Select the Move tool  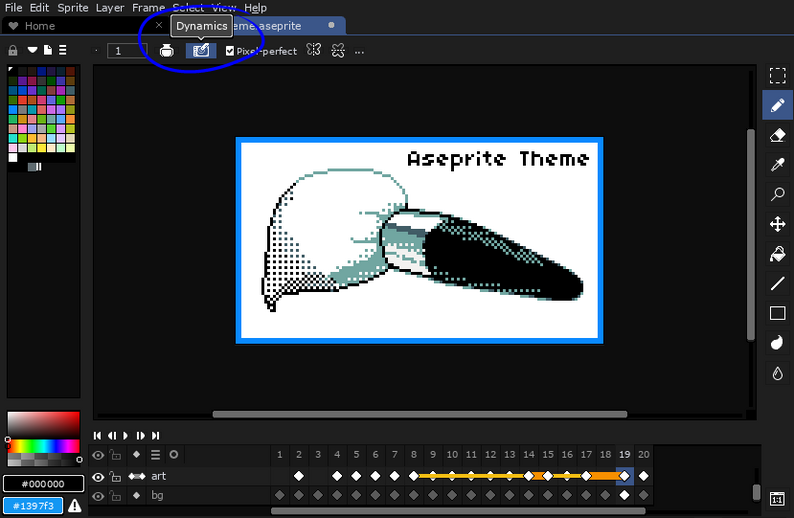(x=777, y=224)
